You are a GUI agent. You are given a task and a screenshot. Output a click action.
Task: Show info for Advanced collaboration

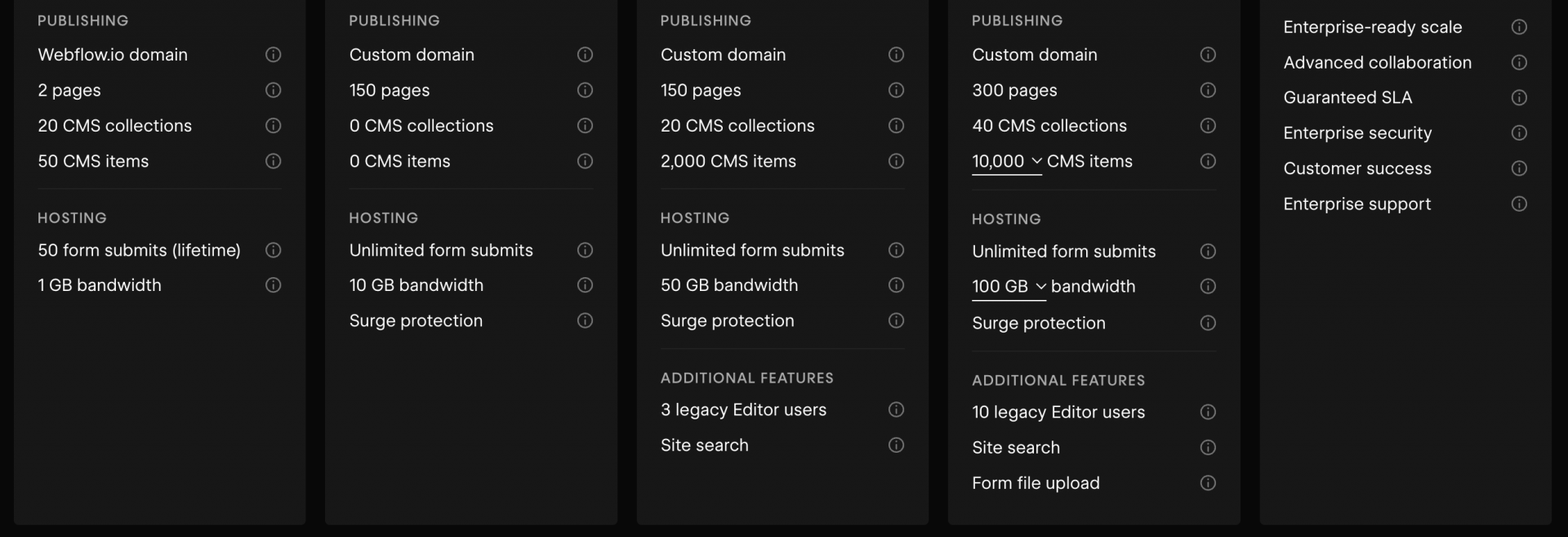pyautogui.click(x=1519, y=62)
